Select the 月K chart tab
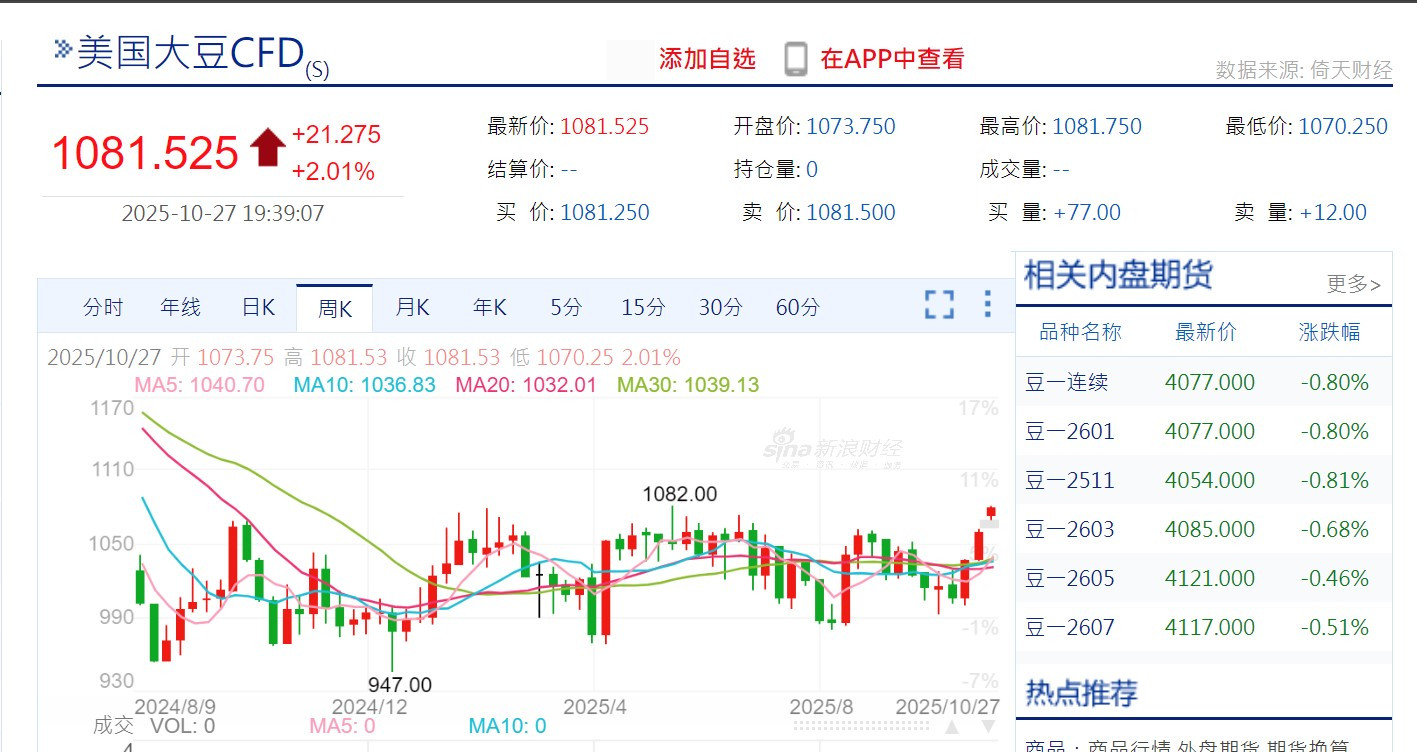 (412, 308)
